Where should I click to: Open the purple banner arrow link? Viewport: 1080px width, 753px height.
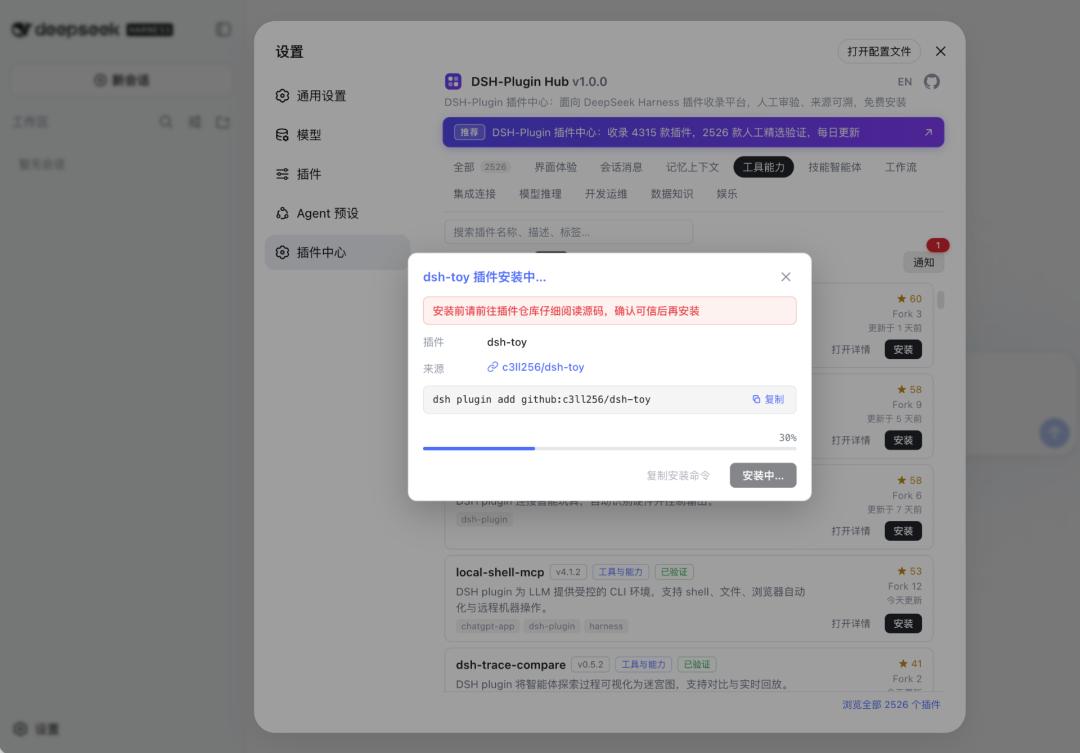(x=928, y=132)
